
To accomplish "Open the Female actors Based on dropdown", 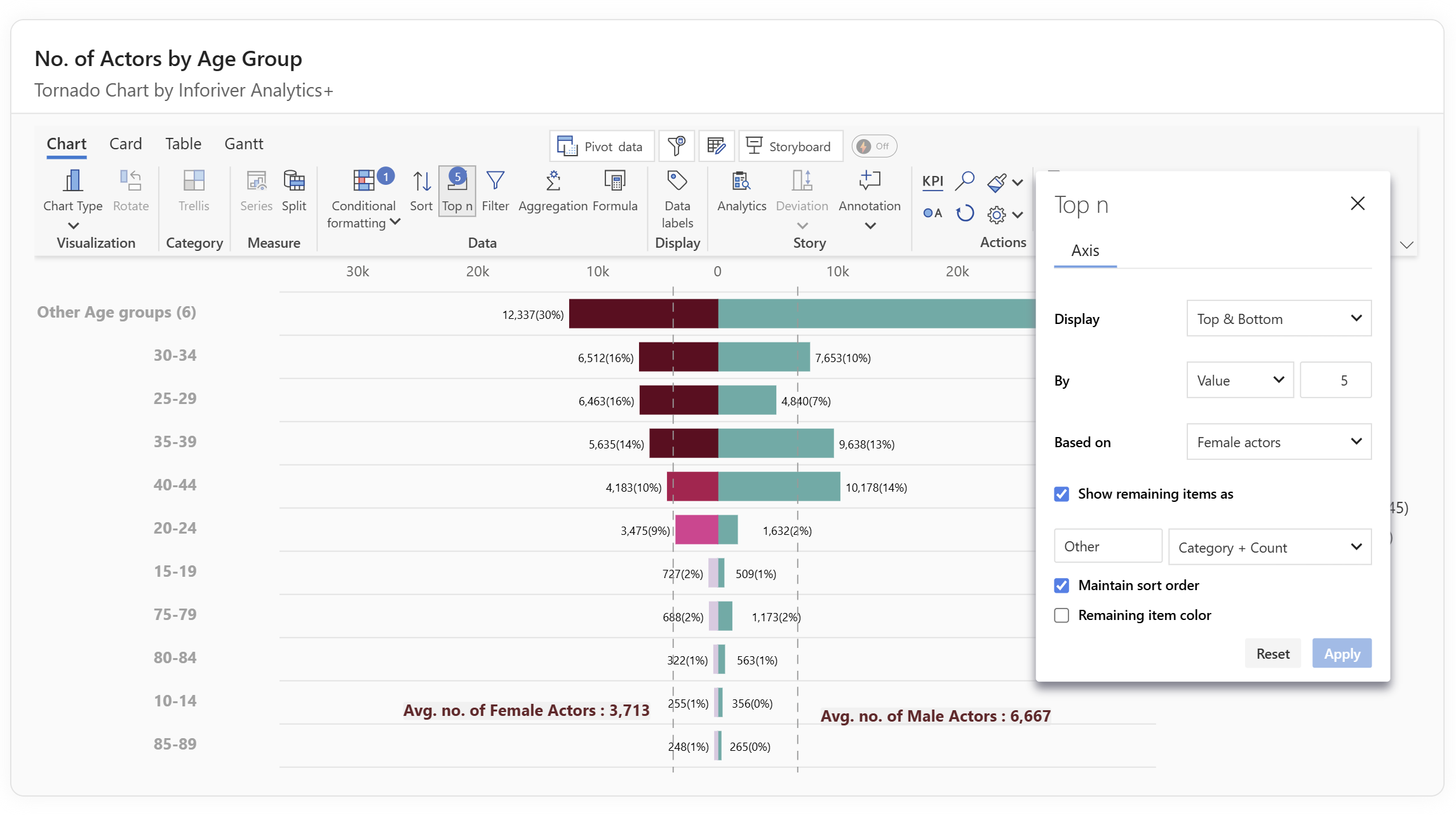I will 1278,441.
